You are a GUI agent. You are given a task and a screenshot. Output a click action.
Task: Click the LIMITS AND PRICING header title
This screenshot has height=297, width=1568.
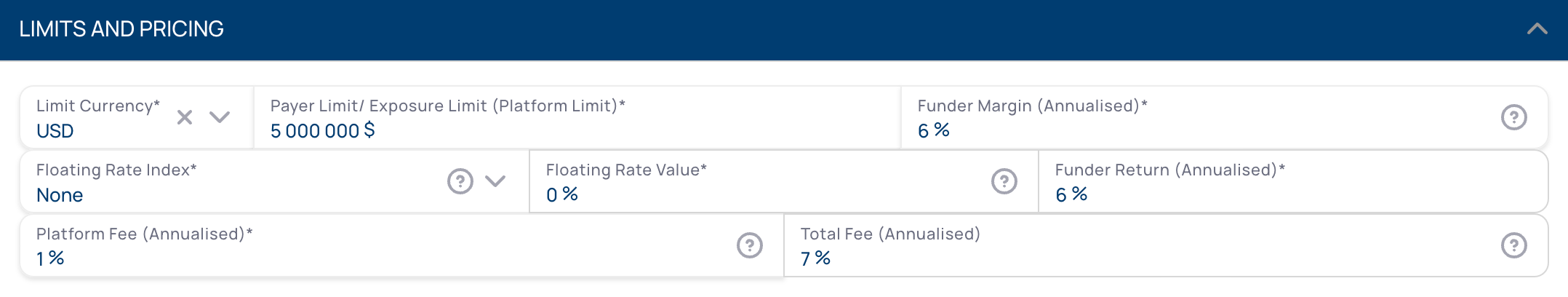point(121,29)
